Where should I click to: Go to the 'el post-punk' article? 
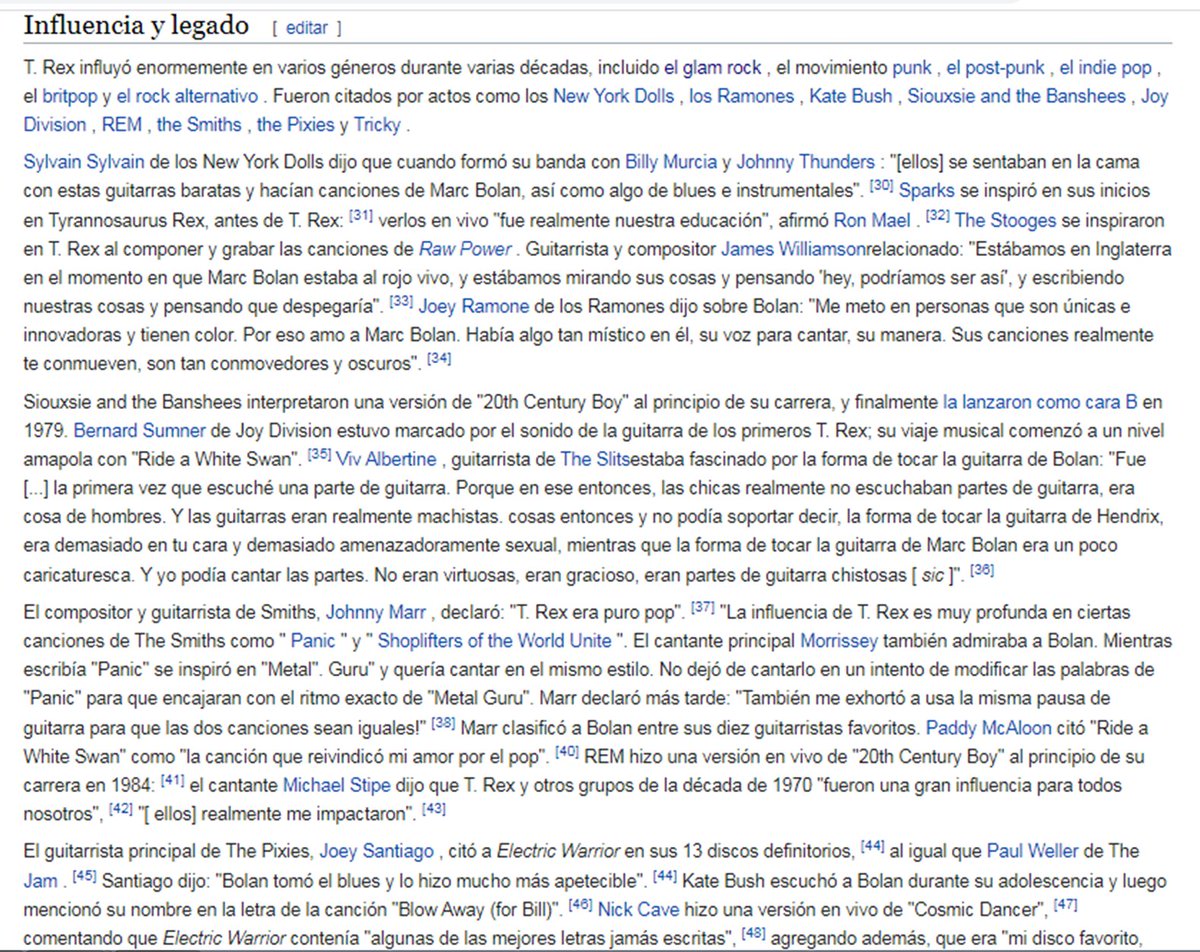pyautogui.click(x=996, y=69)
